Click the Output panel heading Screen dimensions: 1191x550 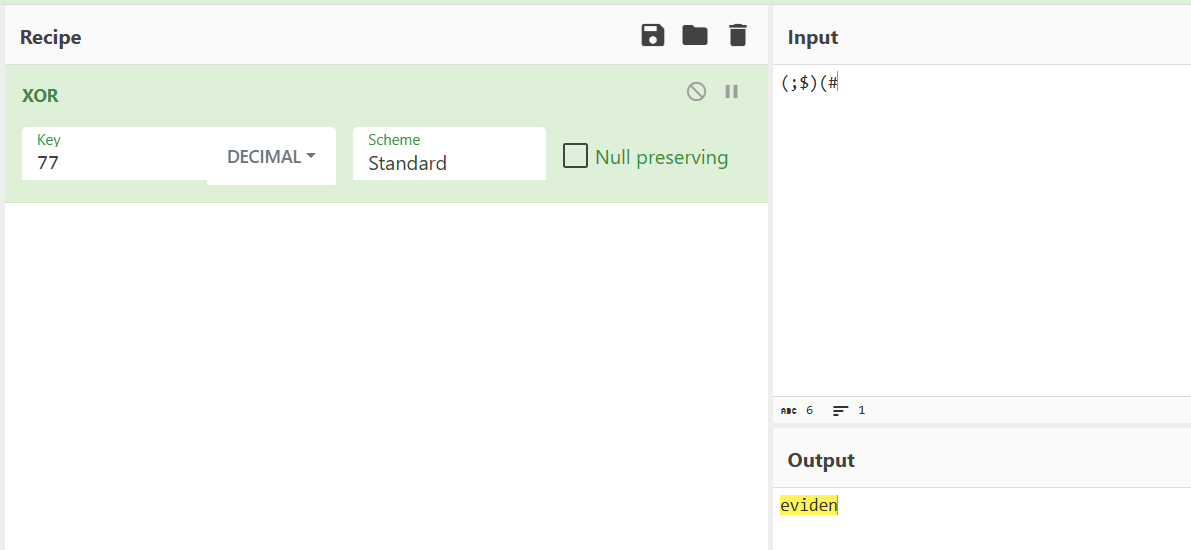[x=821, y=460]
